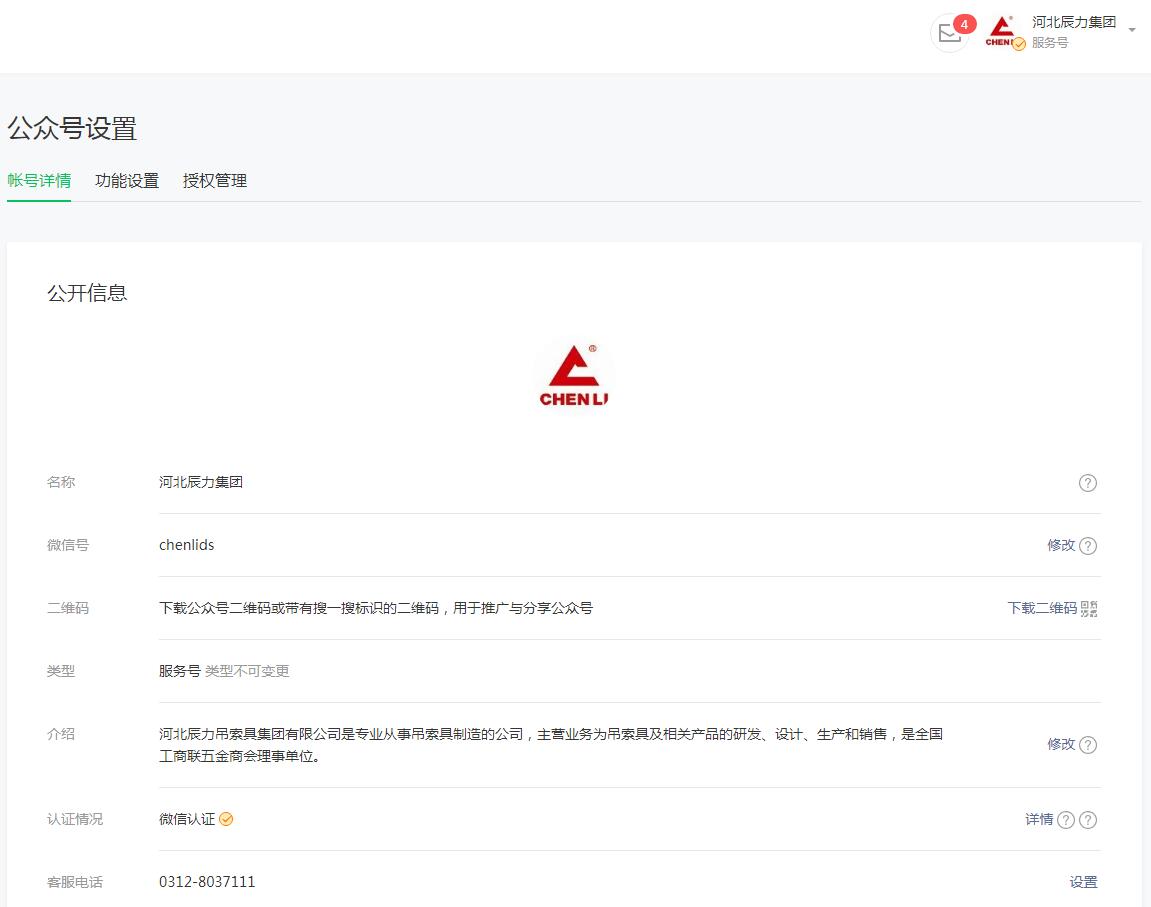The width and height of the screenshot is (1151, 907).
Task: Switch to the 功能设置 tab
Action: click(x=125, y=181)
